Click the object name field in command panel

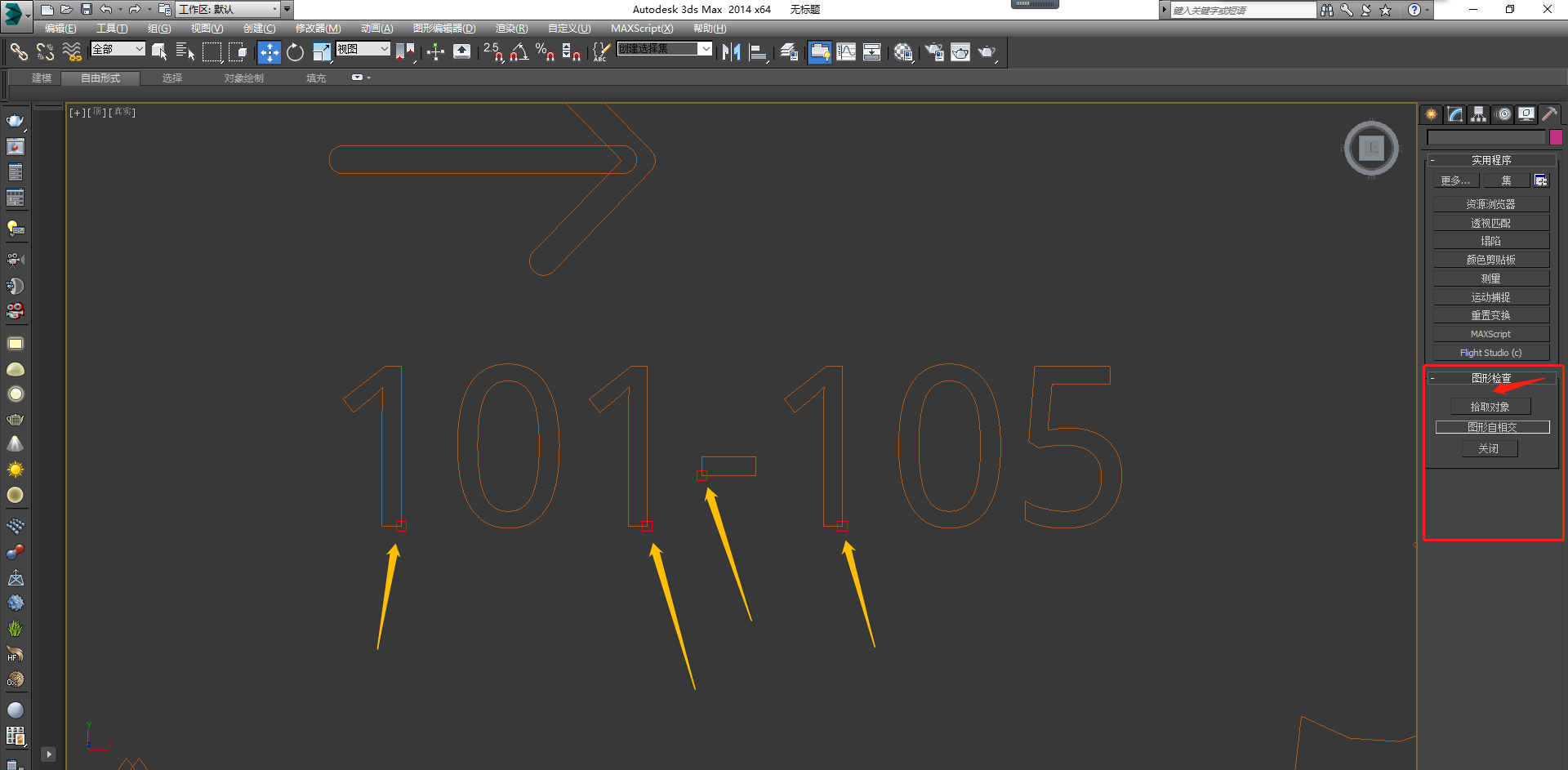[1486, 137]
